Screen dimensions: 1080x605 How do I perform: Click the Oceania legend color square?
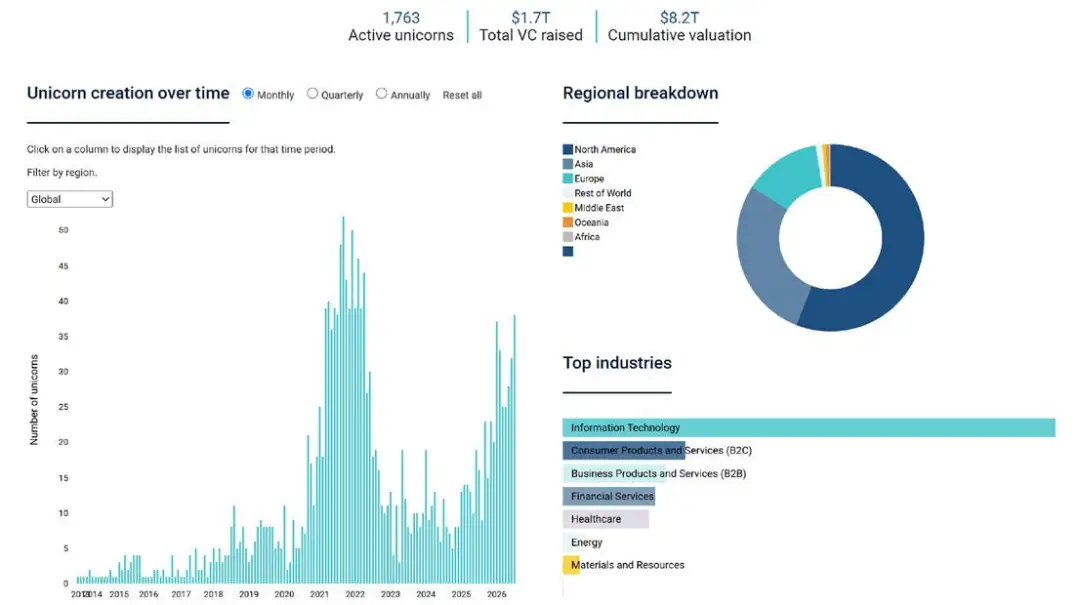(x=568, y=222)
